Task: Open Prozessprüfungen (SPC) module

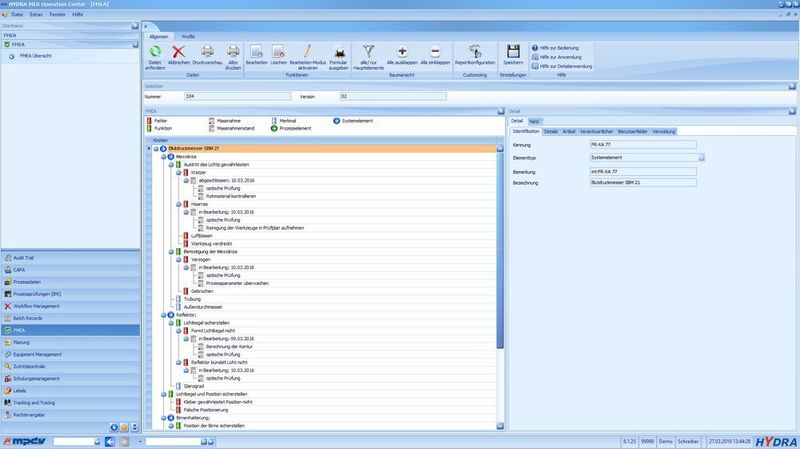Action: click(70, 294)
